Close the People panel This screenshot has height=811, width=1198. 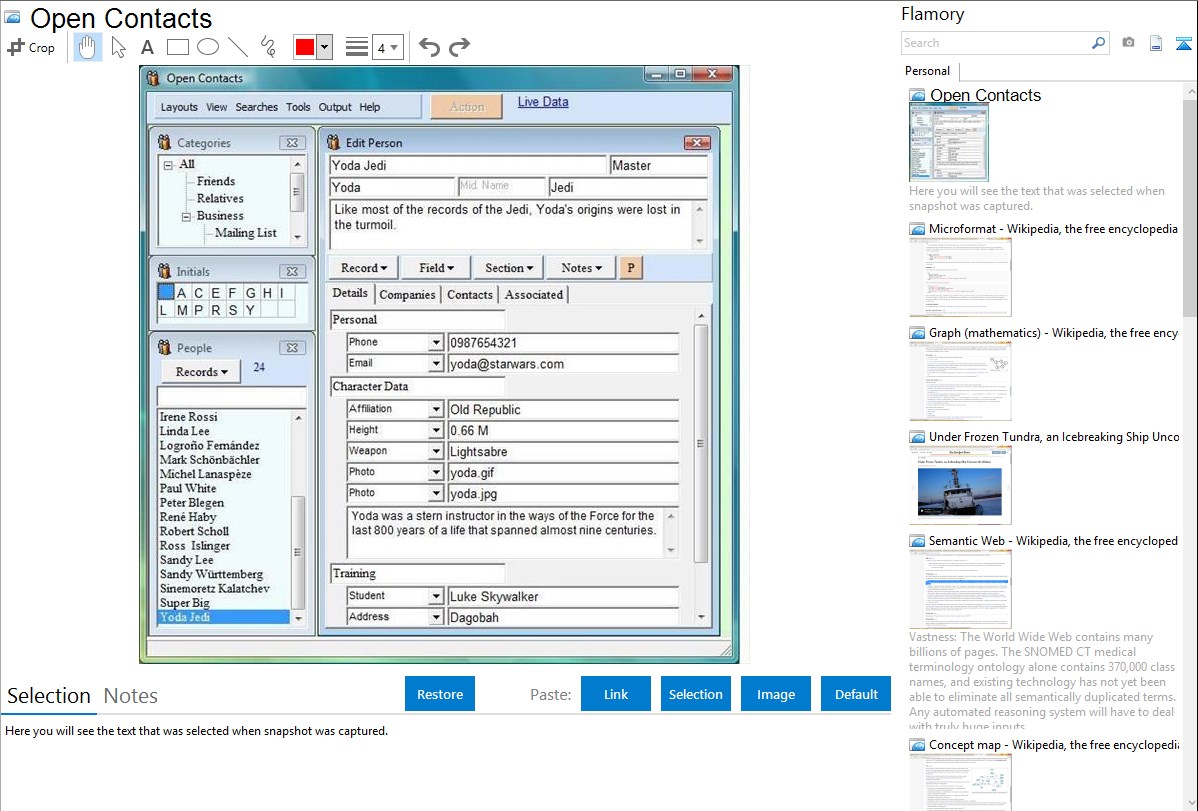(292, 348)
